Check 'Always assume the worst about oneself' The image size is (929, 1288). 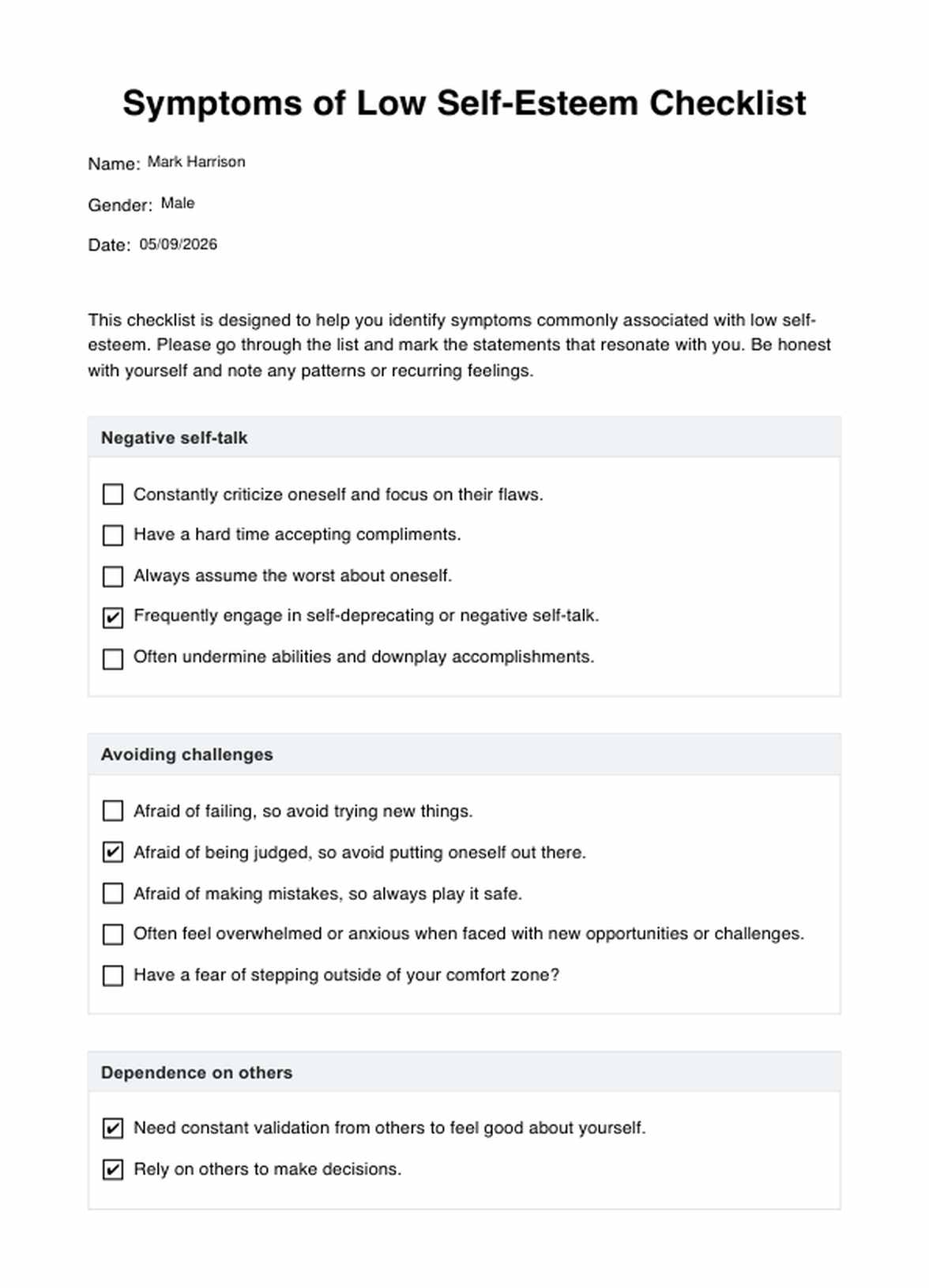pos(113,576)
